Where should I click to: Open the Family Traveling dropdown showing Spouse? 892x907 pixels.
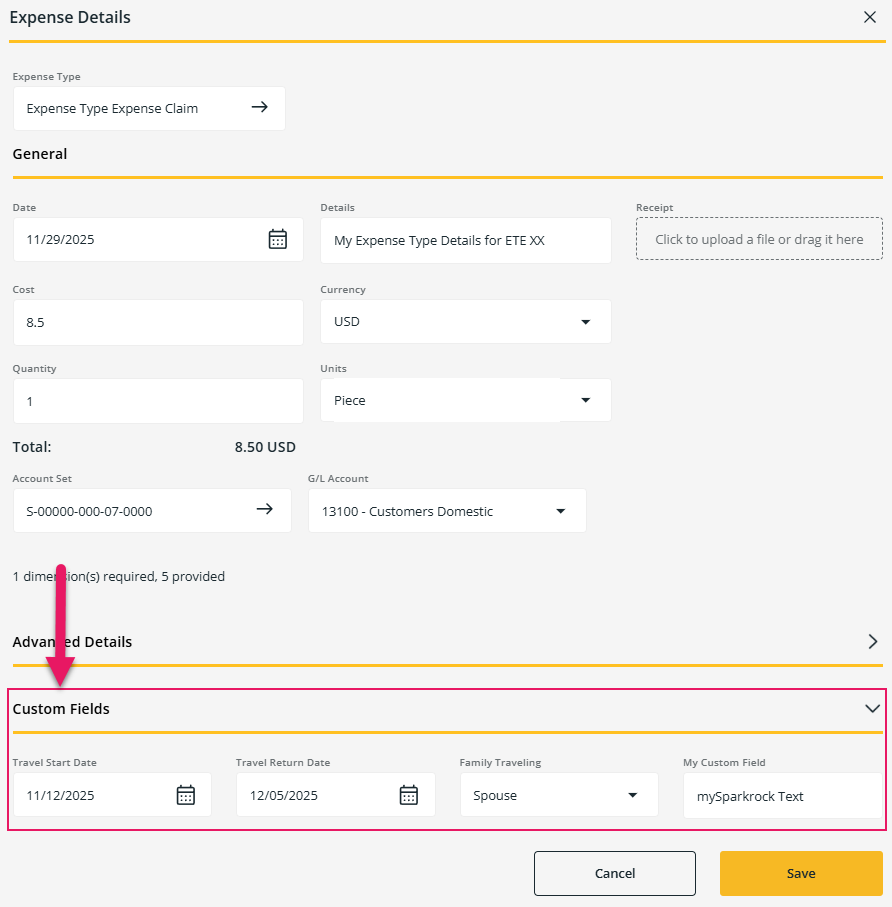[x=632, y=794]
